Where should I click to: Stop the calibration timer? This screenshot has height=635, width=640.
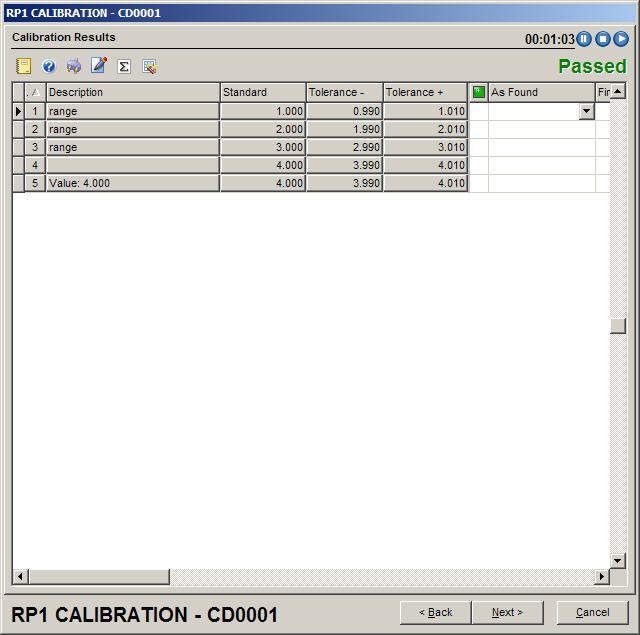coord(602,39)
